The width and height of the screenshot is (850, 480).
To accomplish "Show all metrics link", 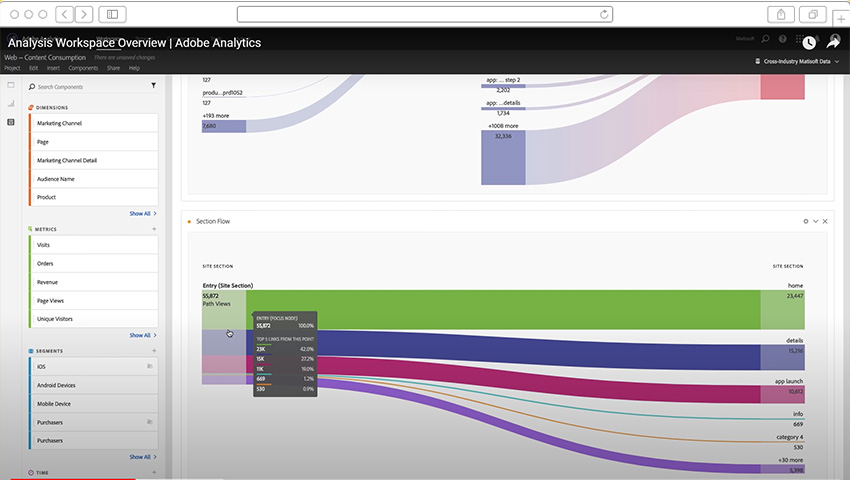I will [143, 335].
